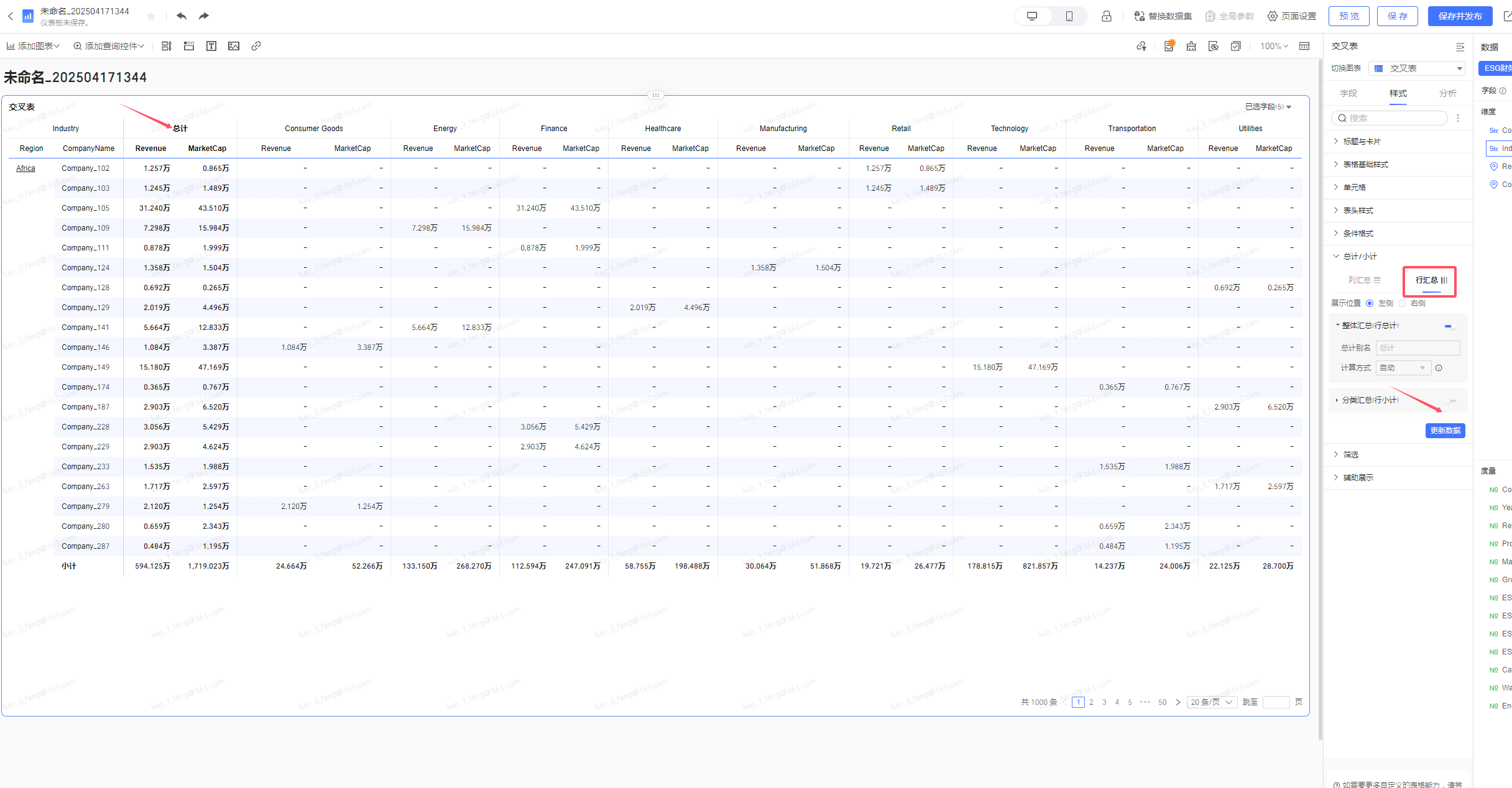Click the star favorite icon

coord(151,16)
